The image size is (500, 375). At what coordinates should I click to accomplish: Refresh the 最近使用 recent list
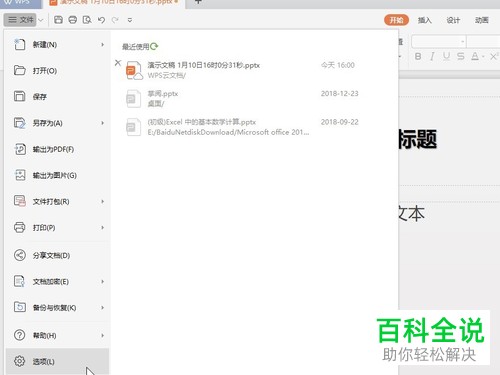154,46
